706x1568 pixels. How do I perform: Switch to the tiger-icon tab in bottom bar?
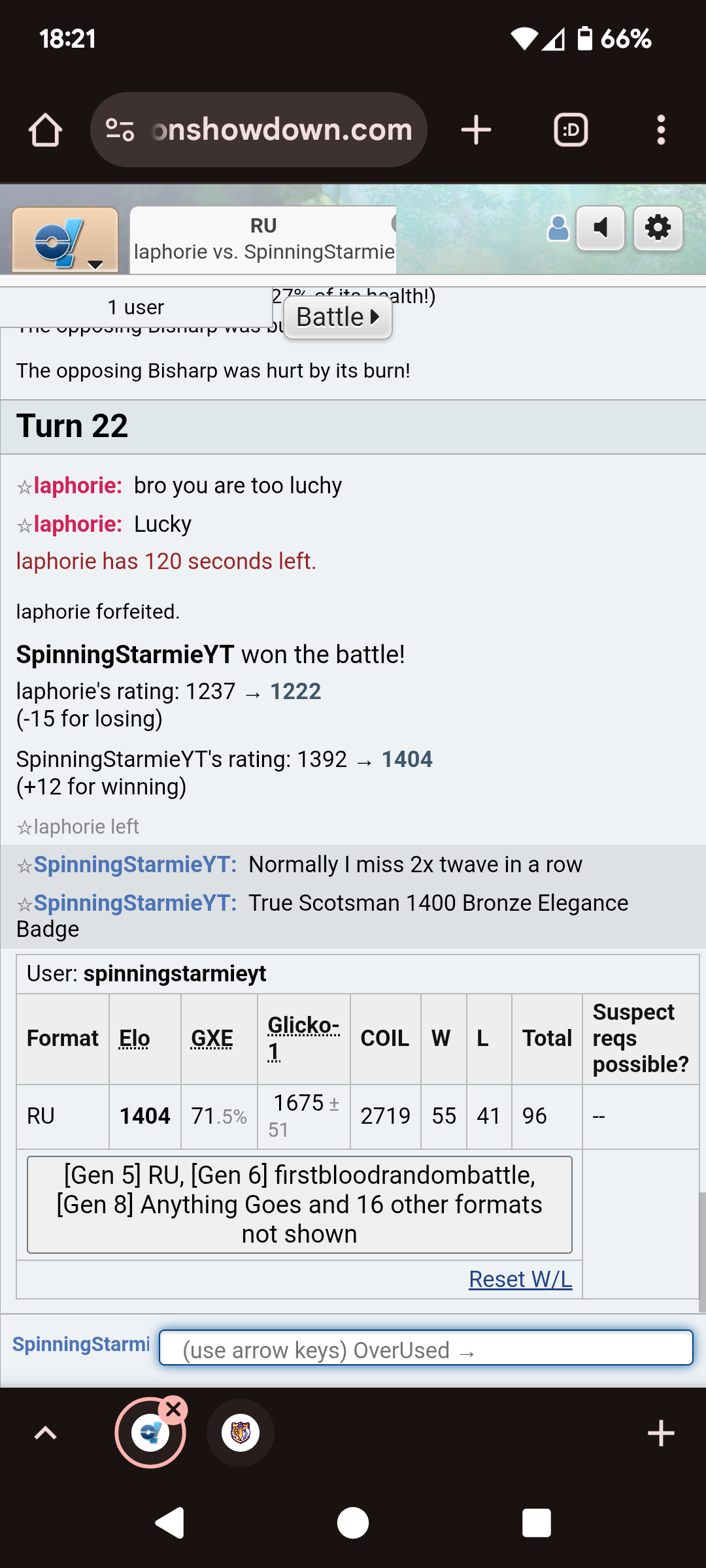[241, 1433]
